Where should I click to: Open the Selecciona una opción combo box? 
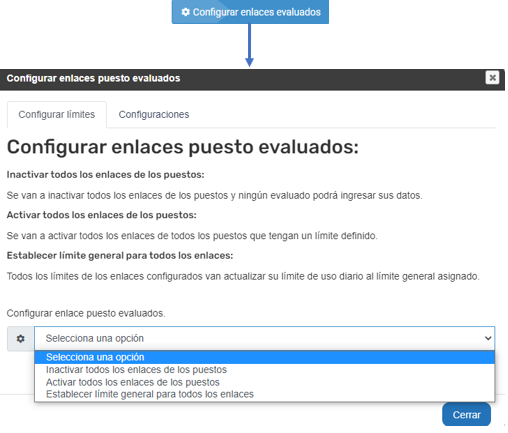[x=264, y=338]
